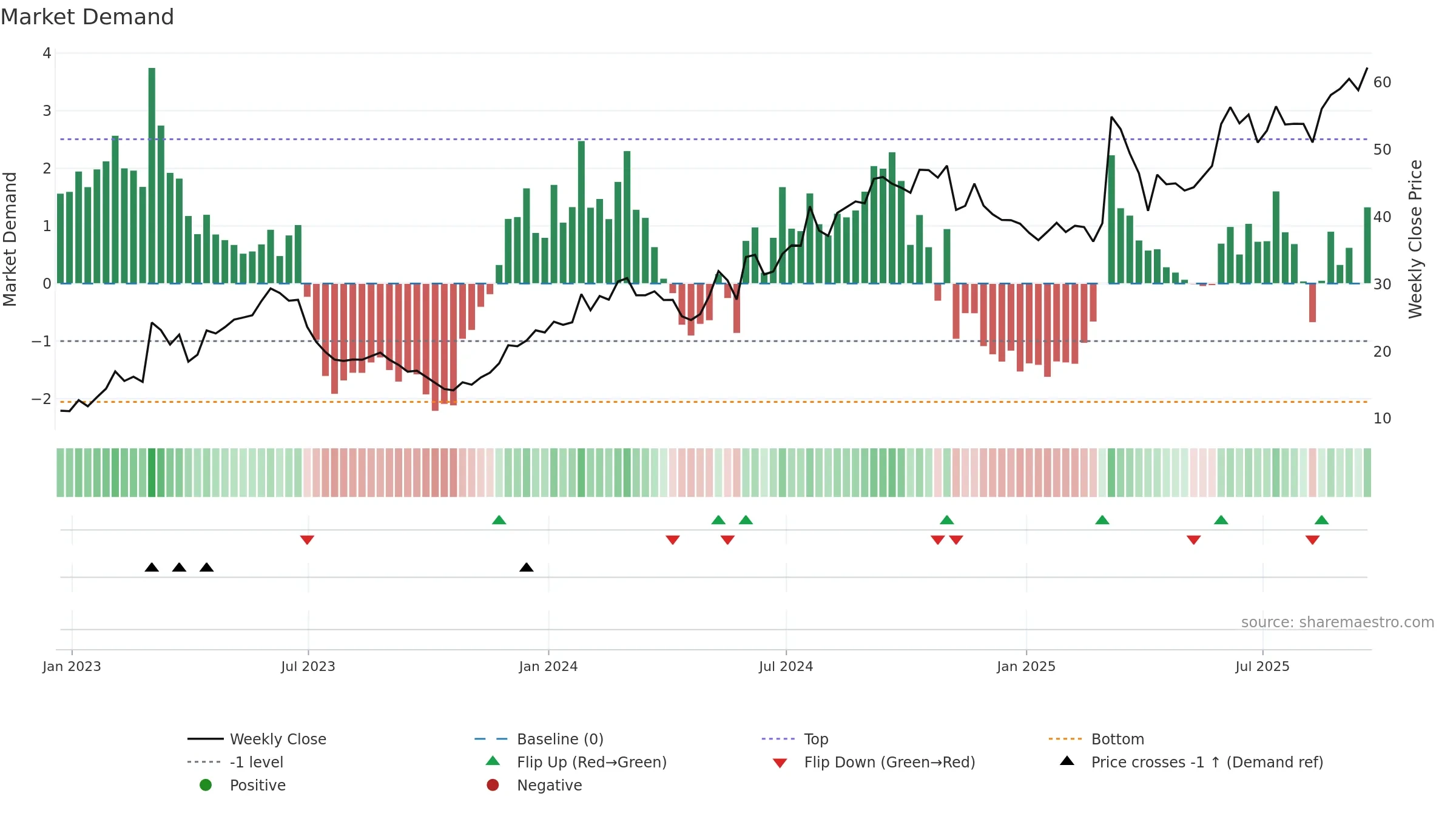Image resolution: width=1456 pixels, height=819 pixels.
Task: Toggle the Positive legend entry
Action: click(243, 785)
